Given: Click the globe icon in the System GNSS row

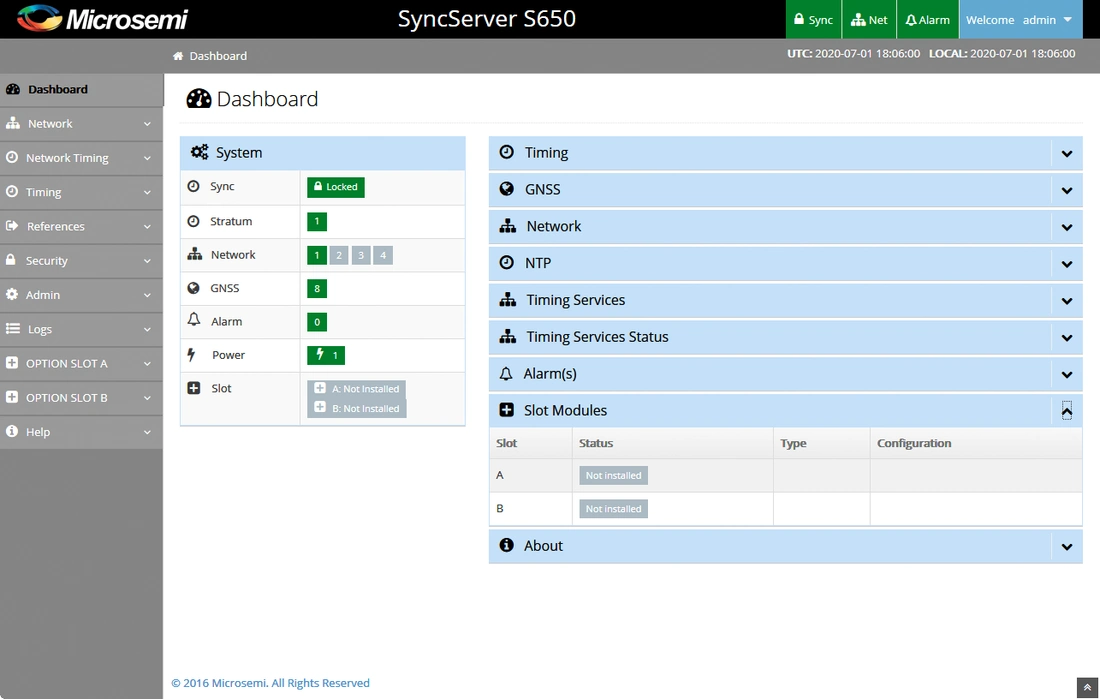Looking at the screenshot, I should coord(194,288).
